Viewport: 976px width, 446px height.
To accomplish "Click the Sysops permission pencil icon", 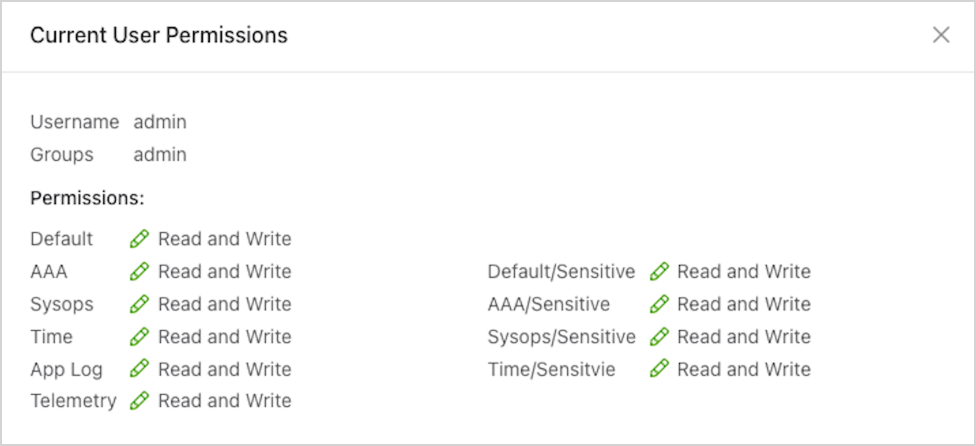I will 140,304.
